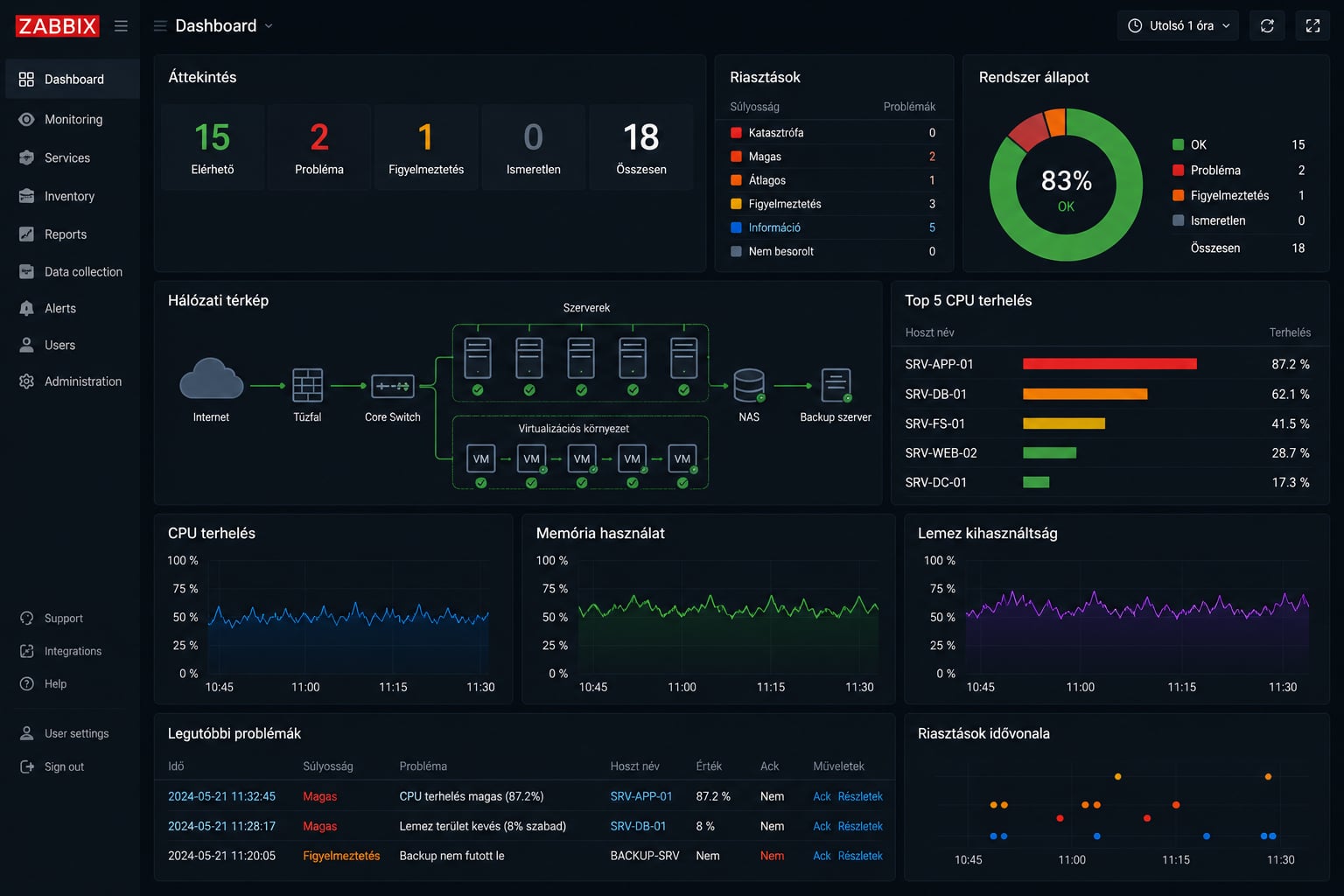Click the refresh dashboard icon

(x=1267, y=25)
